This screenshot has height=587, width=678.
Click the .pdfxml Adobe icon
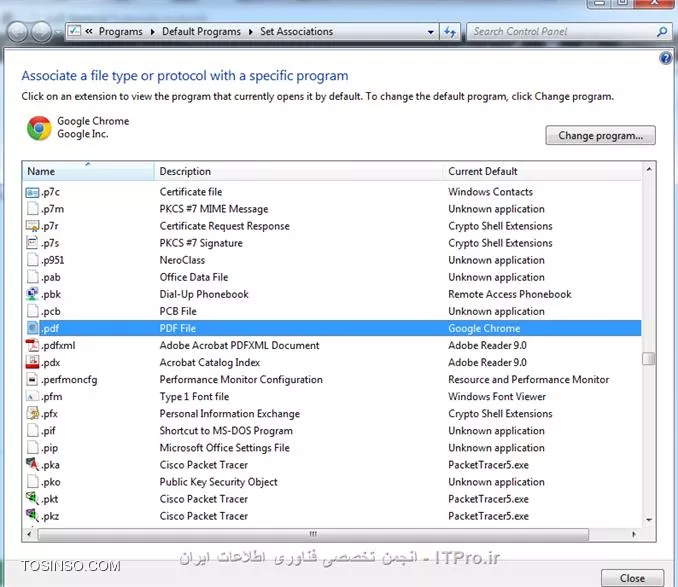(x=32, y=345)
